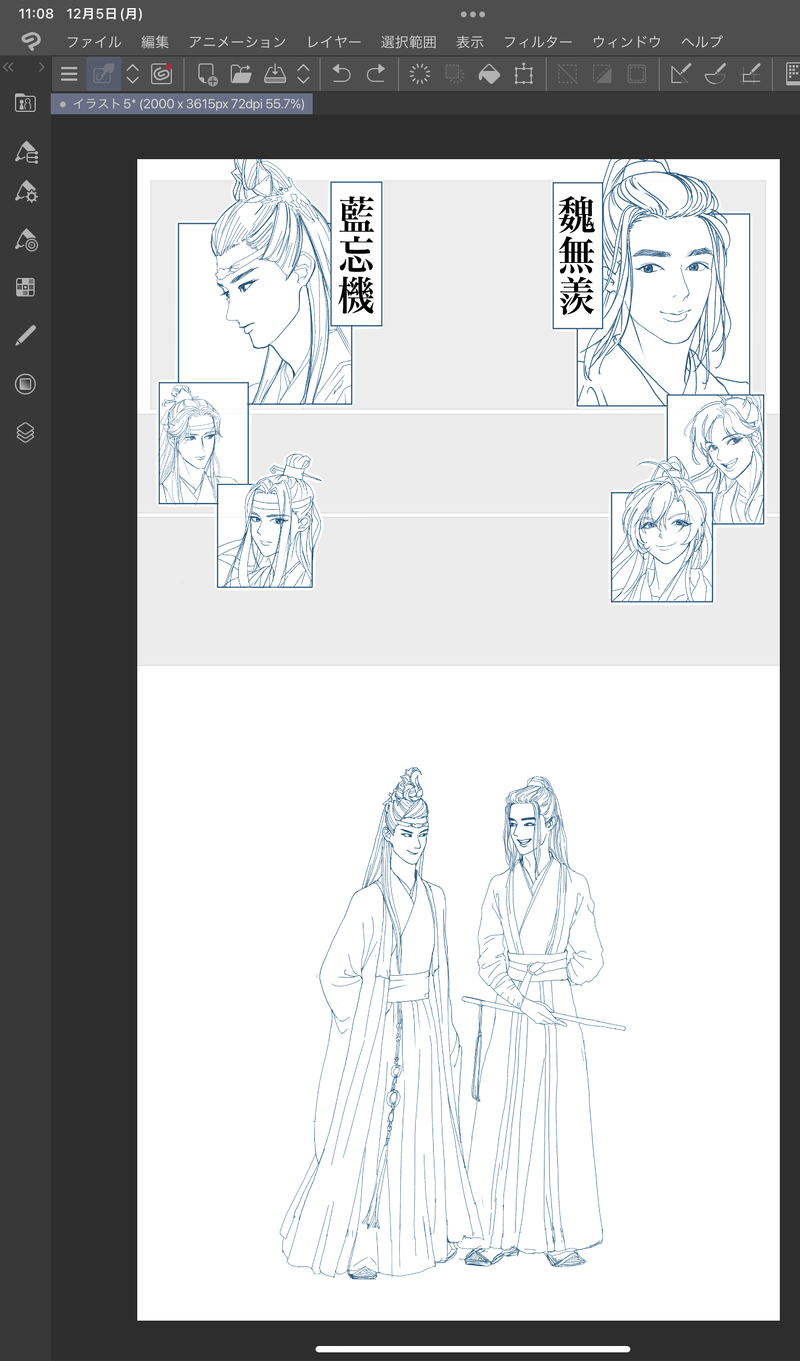
Task: Expand the stepper arrows beside edit mode icon
Action: [x=132, y=74]
